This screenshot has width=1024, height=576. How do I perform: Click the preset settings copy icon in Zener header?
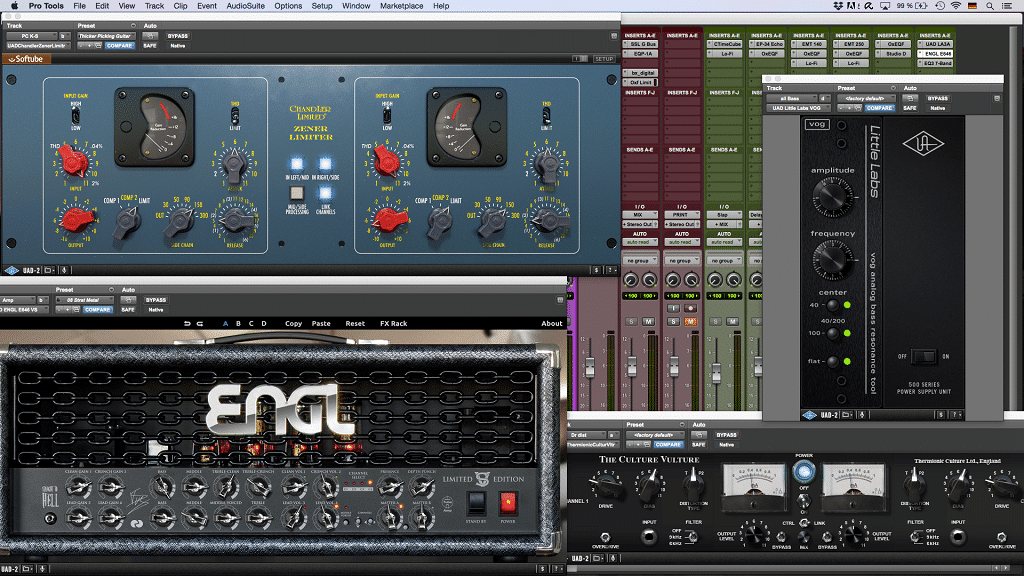point(98,46)
